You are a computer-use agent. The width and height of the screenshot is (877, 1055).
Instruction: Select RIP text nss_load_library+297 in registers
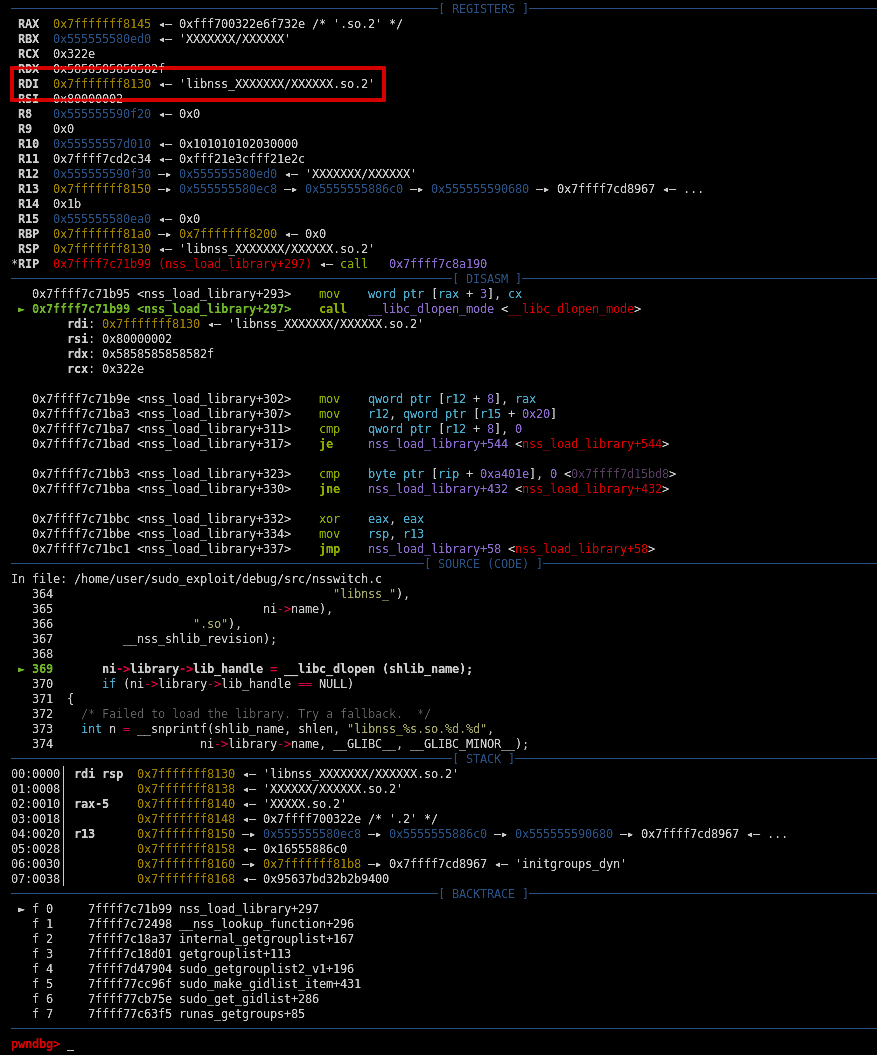[235, 264]
